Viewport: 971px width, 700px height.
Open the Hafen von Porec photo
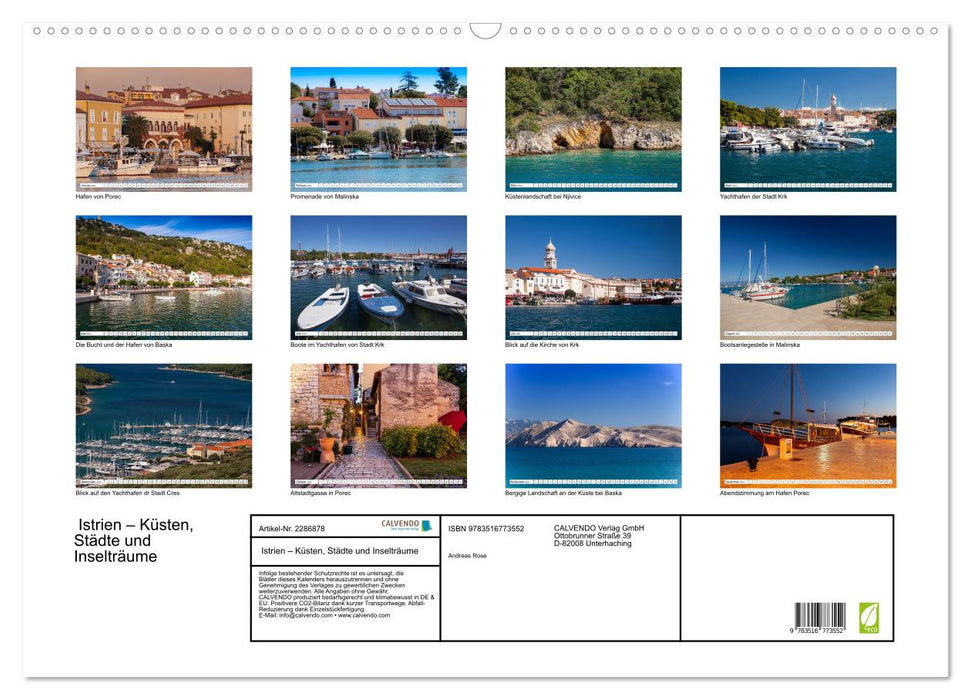click(164, 129)
